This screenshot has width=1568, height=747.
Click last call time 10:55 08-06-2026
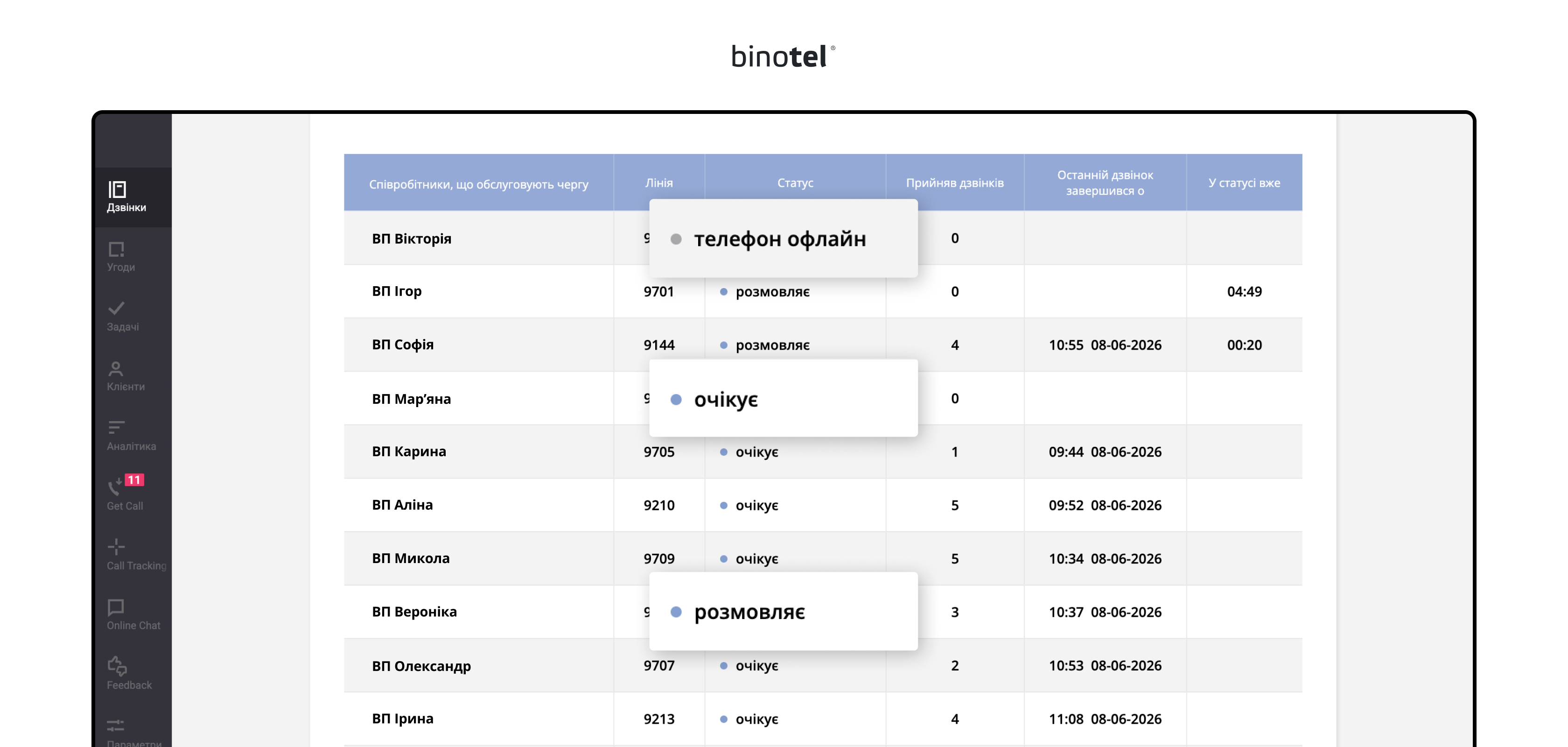[1105, 345]
